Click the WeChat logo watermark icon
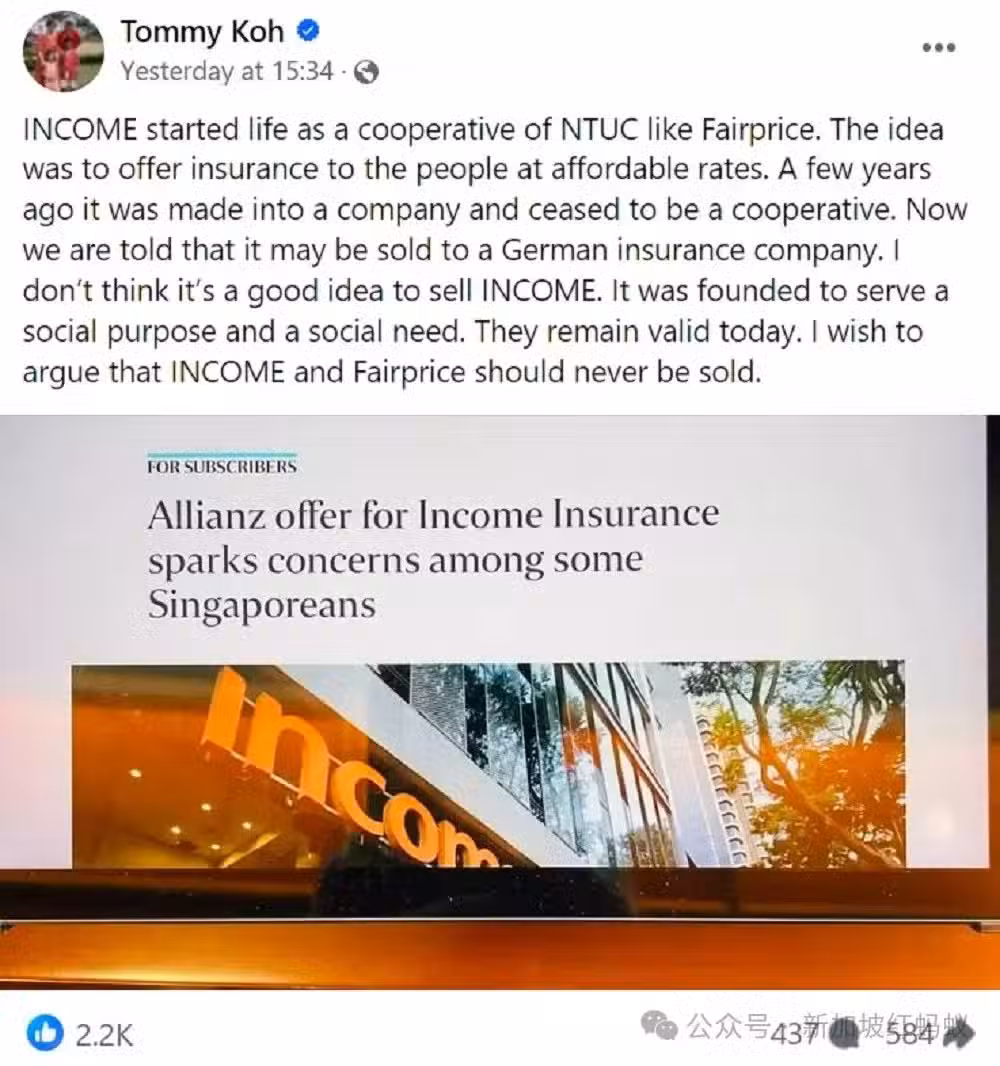Screen dimensions: 1000x1066 pos(660,1025)
